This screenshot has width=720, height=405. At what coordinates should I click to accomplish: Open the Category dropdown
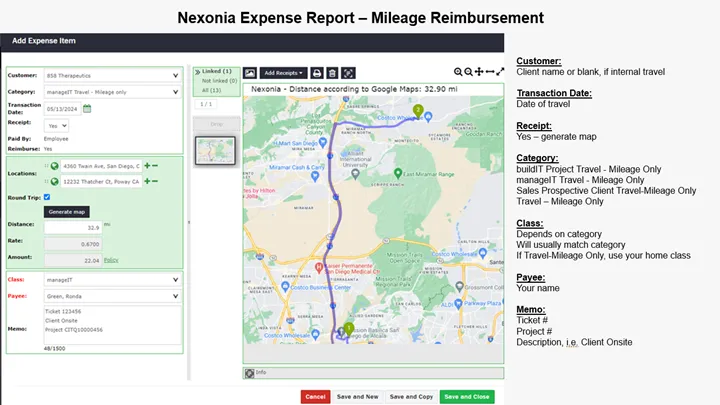[112, 92]
